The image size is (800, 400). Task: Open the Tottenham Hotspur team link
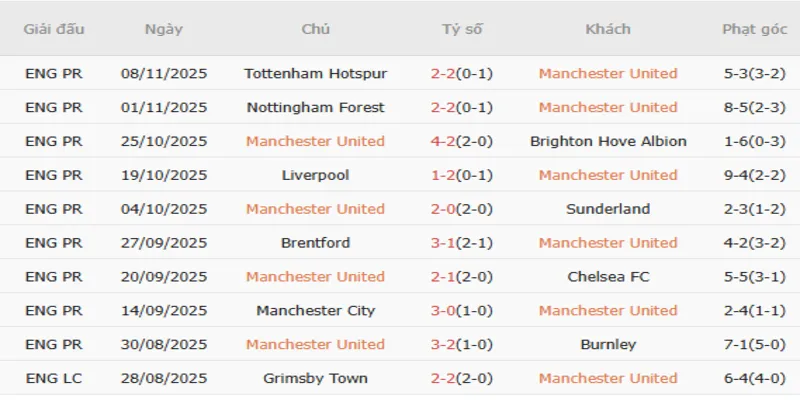pos(315,73)
